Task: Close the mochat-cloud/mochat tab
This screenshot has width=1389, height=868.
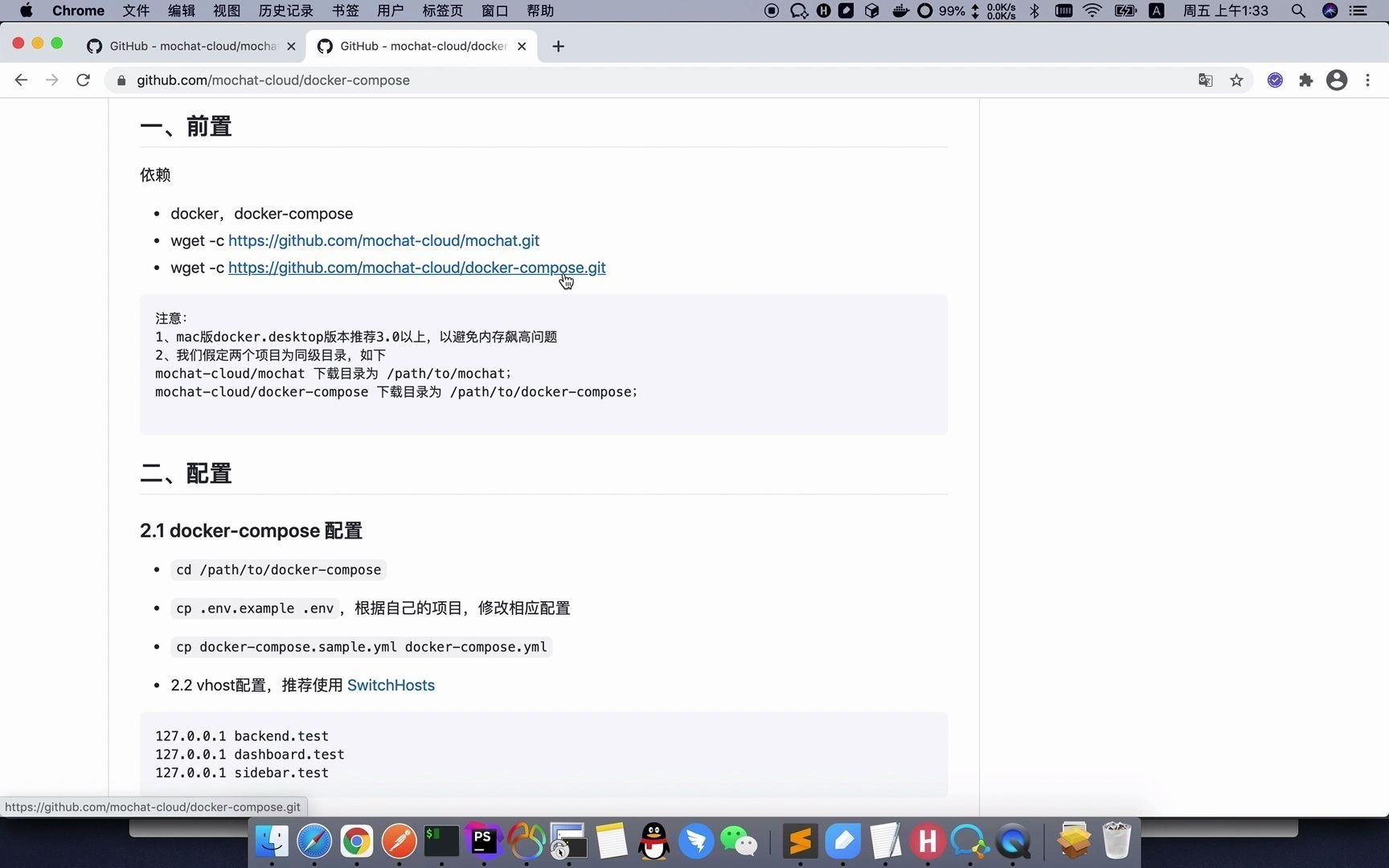Action: tap(291, 47)
